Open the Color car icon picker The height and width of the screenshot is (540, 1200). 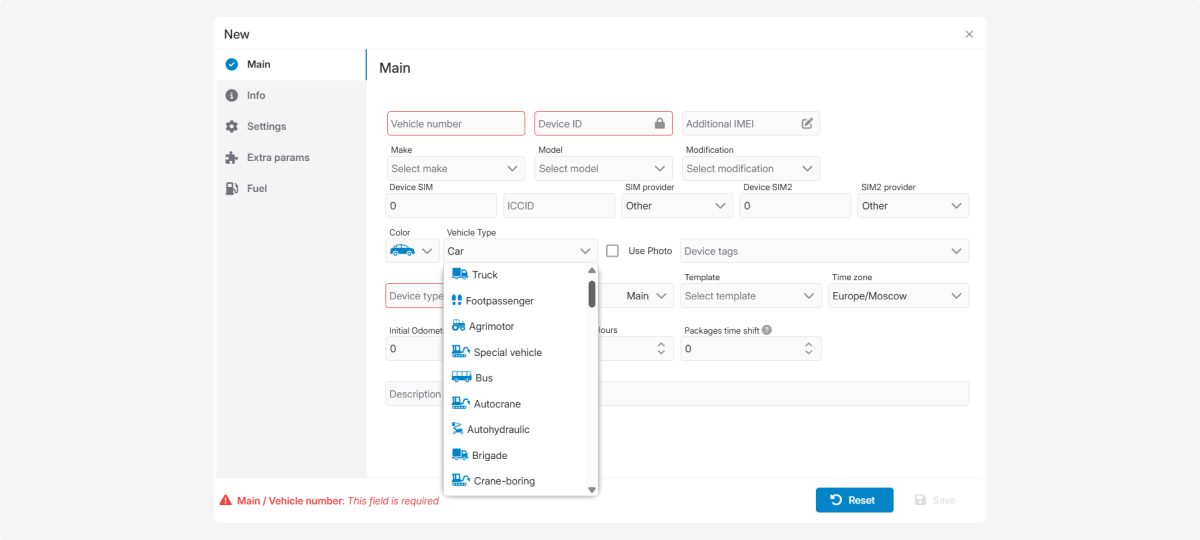point(412,251)
